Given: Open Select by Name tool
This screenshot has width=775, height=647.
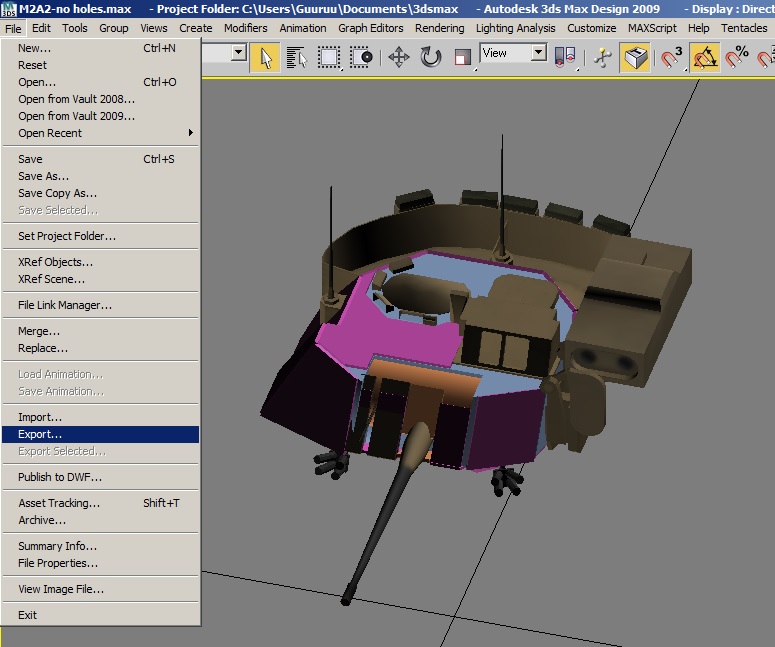Looking at the screenshot, I should (297, 58).
